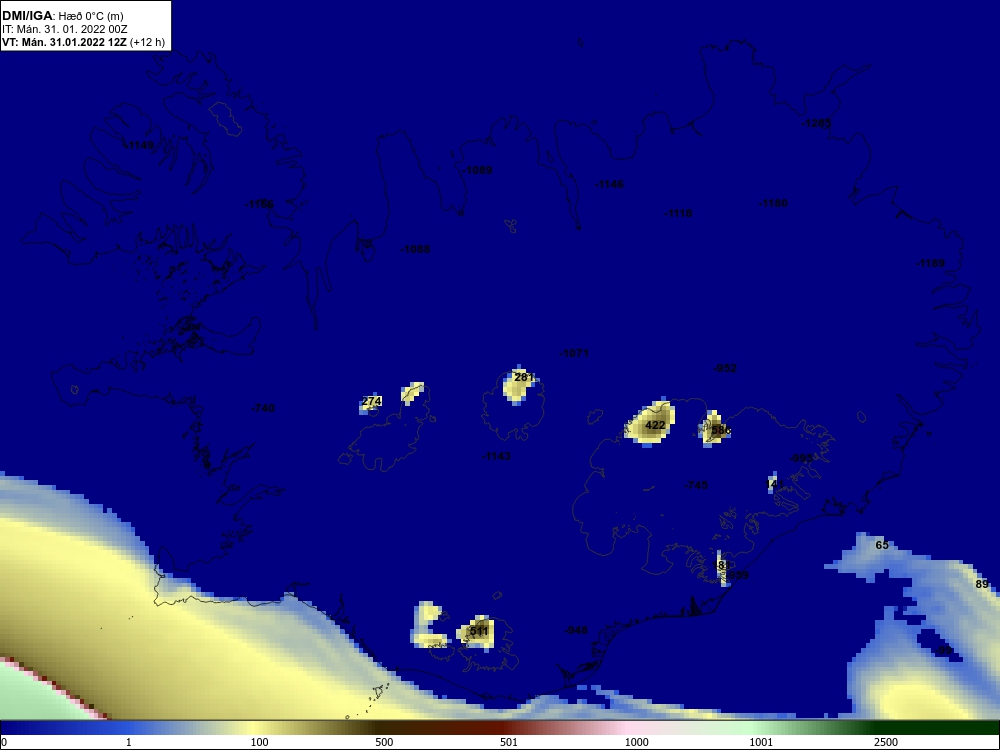Click the 65 value over the sea

click(x=882, y=545)
